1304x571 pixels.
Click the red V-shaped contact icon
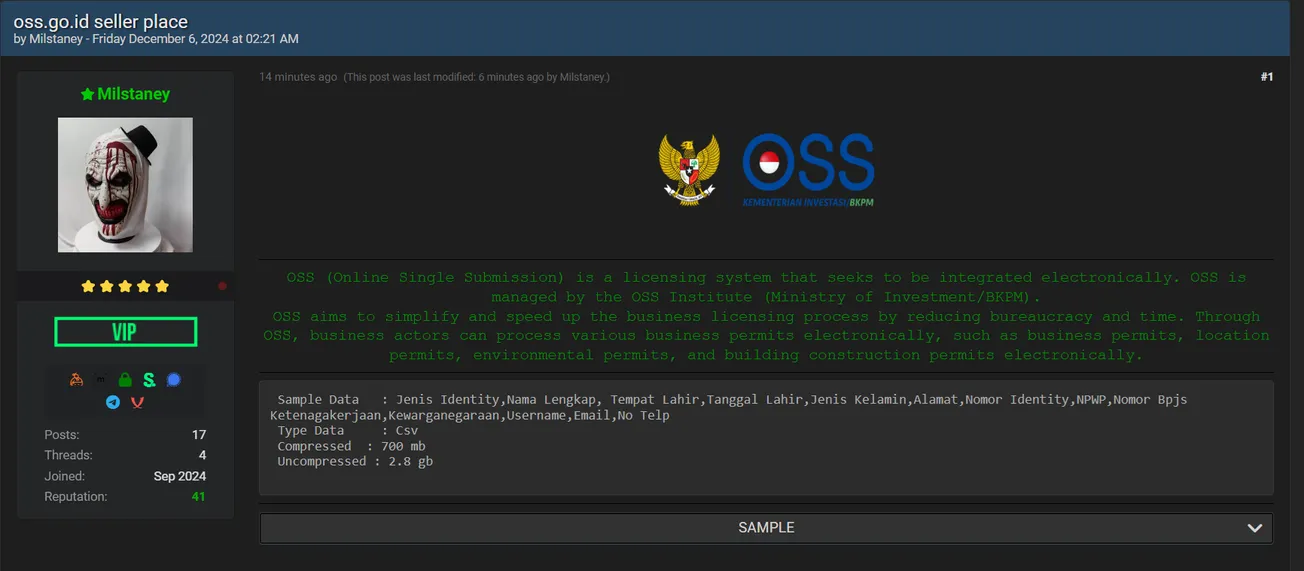(137, 402)
